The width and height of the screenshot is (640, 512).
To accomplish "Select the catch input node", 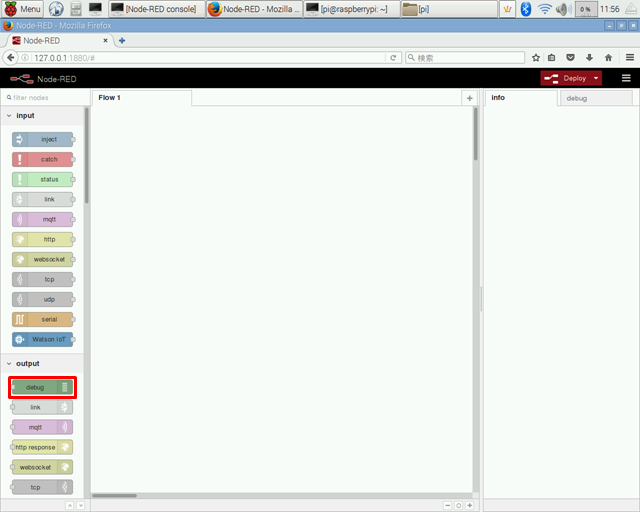I will point(42,160).
